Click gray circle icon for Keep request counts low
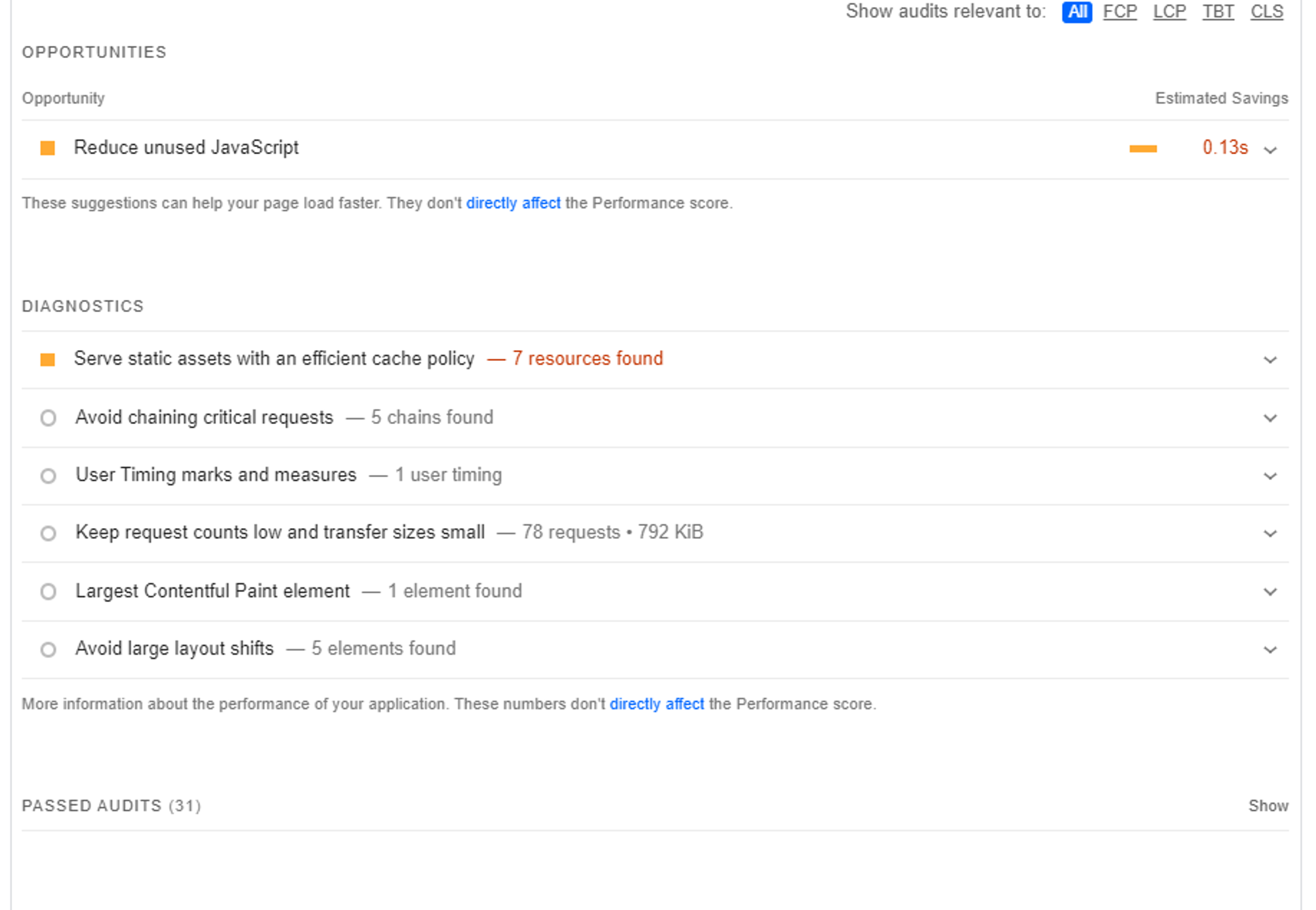Screen dimensions: 1316x910 48,533
